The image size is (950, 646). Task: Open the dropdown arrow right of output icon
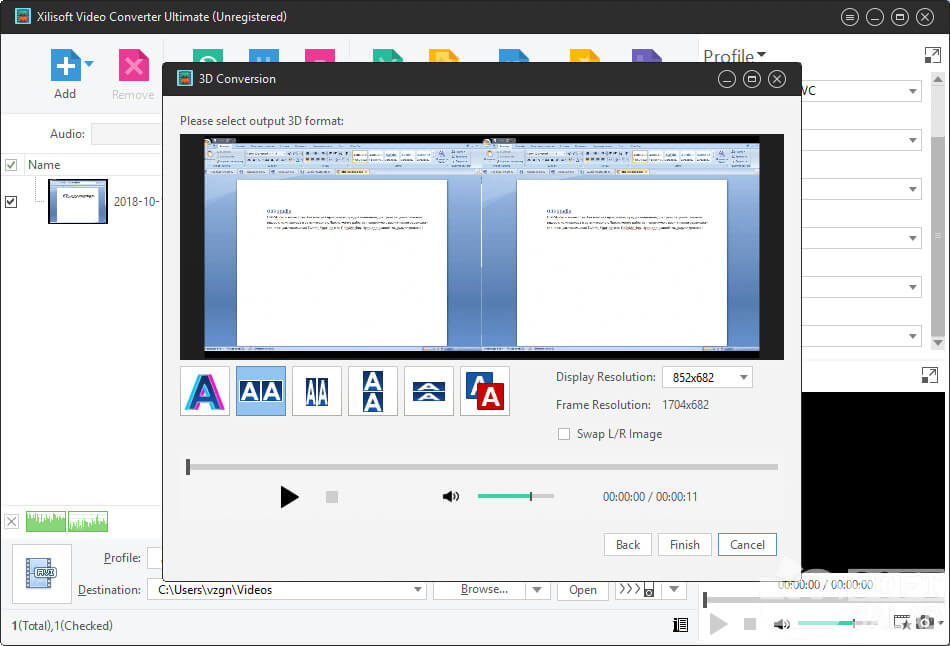674,589
